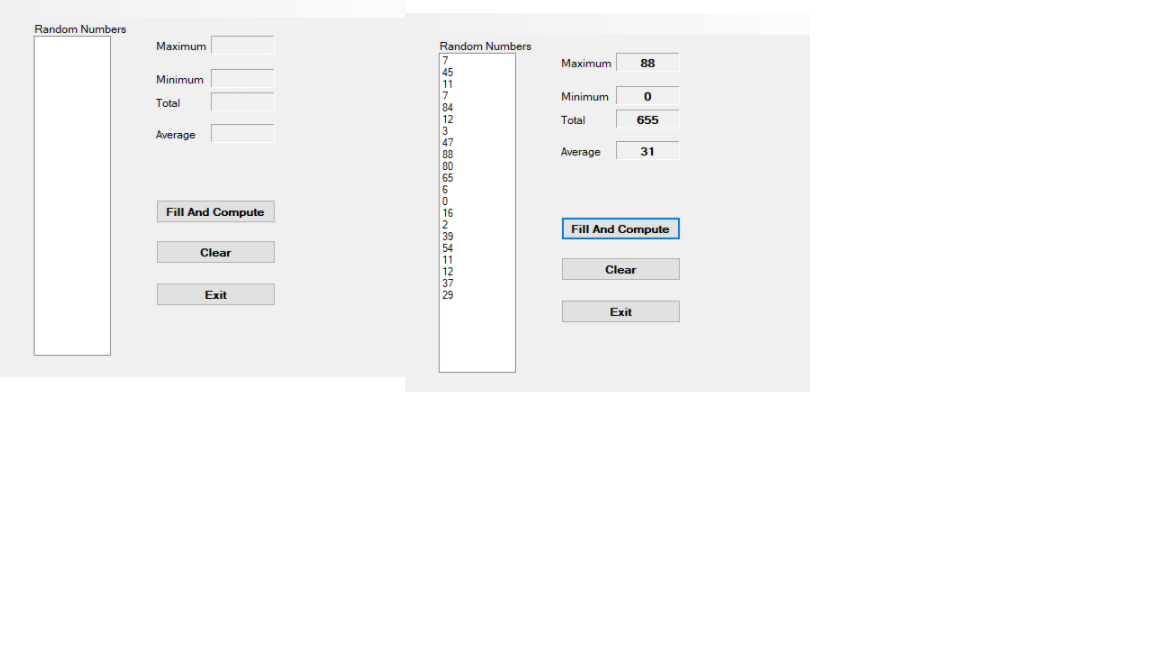Click Fill And Compute on the empty form
This screenshot has width=1152, height=648.
click(215, 211)
